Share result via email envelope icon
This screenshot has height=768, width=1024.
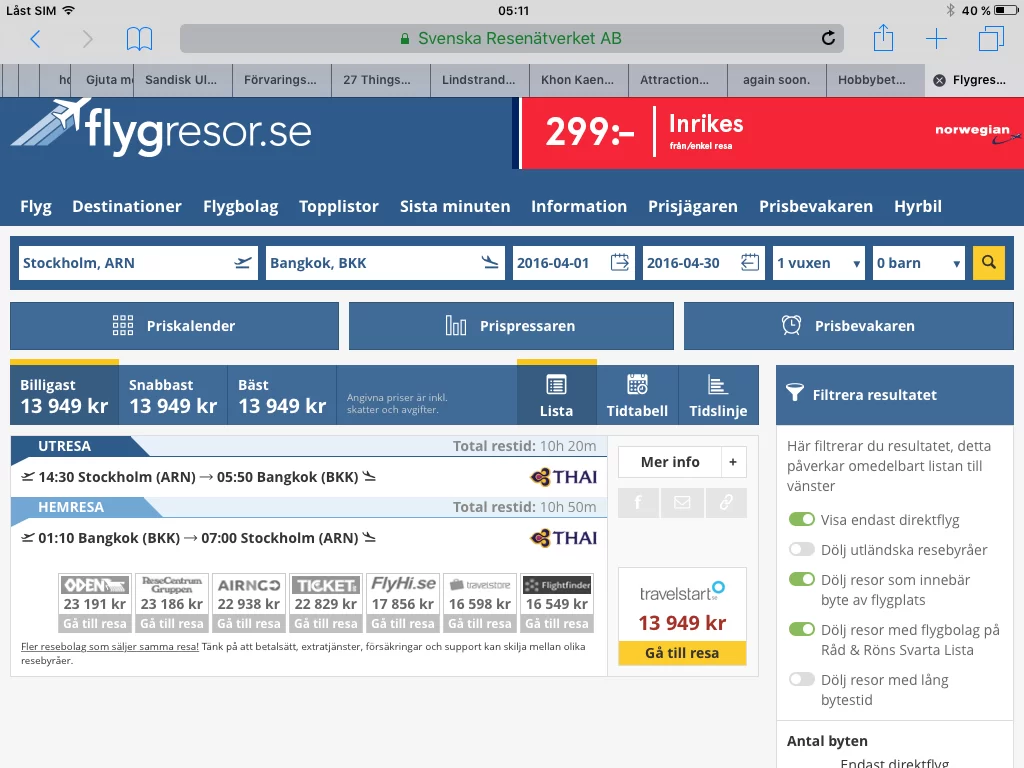click(x=682, y=503)
